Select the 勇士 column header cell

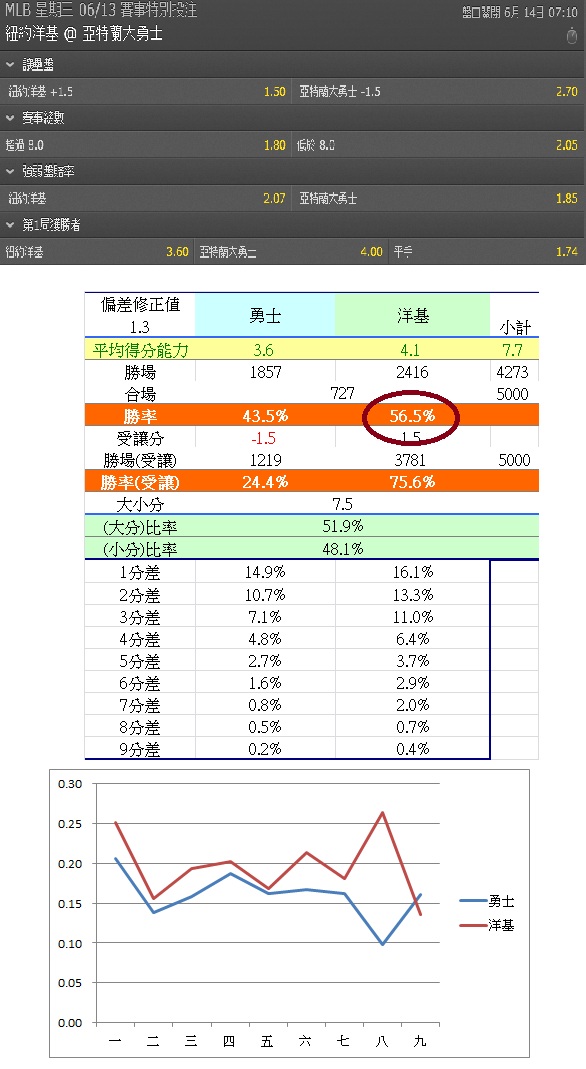click(x=265, y=315)
